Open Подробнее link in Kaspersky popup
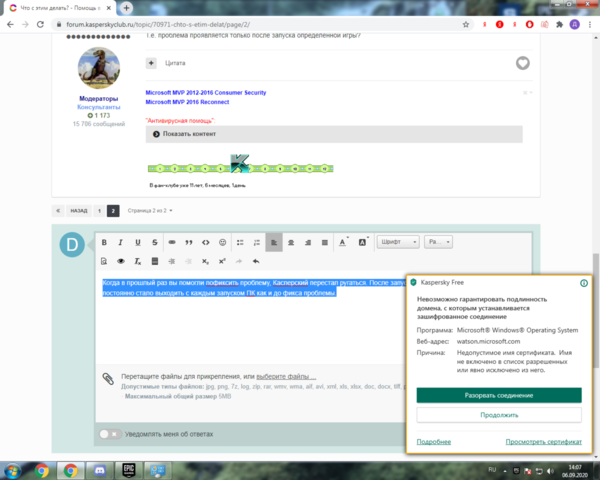This screenshot has width=600, height=480. coord(434,442)
